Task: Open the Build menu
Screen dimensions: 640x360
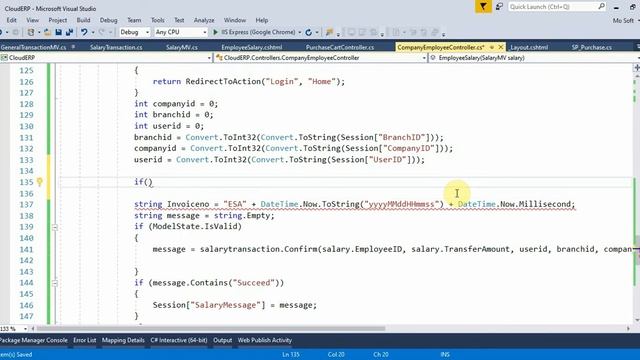Action: (83, 20)
